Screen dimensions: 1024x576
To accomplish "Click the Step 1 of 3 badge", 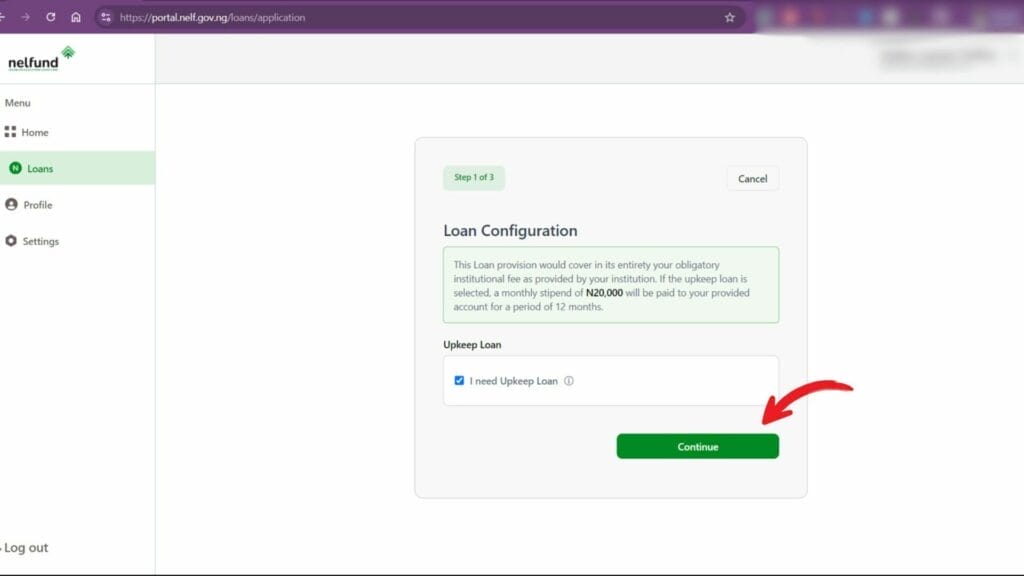I will [x=474, y=178].
